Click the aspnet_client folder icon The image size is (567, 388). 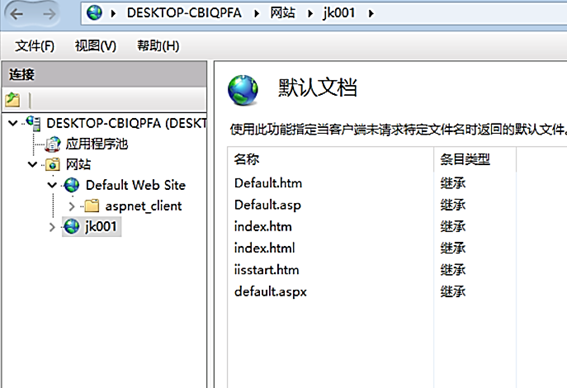(92, 206)
